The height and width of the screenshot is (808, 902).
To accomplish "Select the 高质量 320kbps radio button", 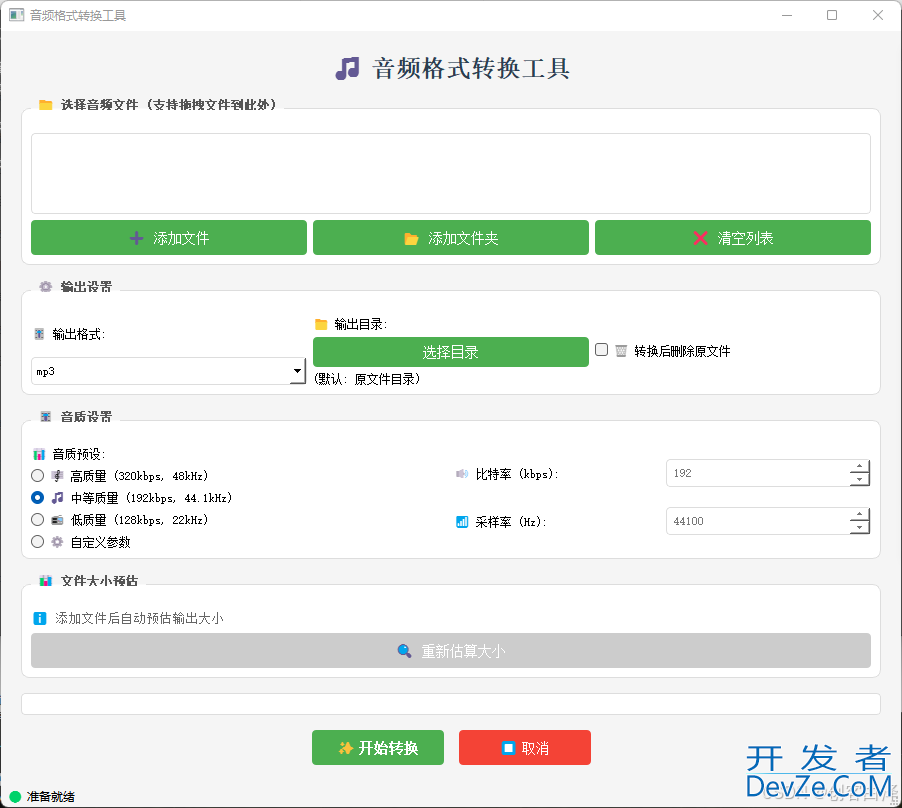I will click(x=37, y=476).
